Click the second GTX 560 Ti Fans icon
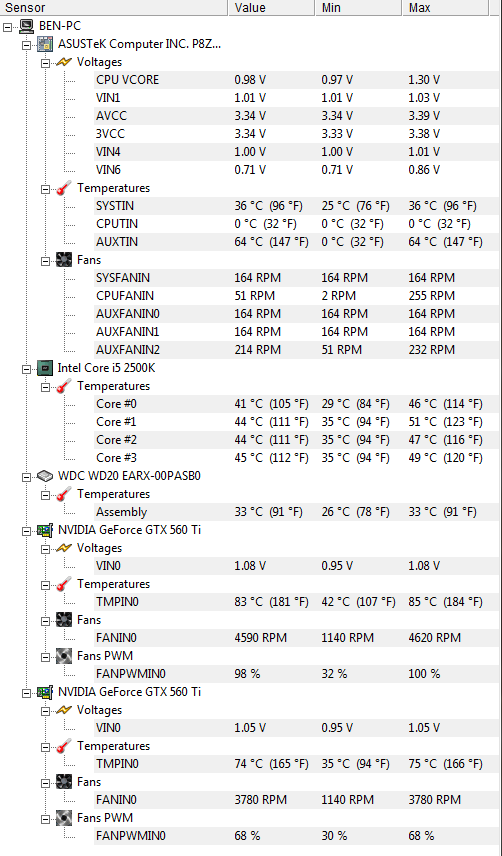Image resolution: width=502 pixels, height=856 pixels. [64, 782]
